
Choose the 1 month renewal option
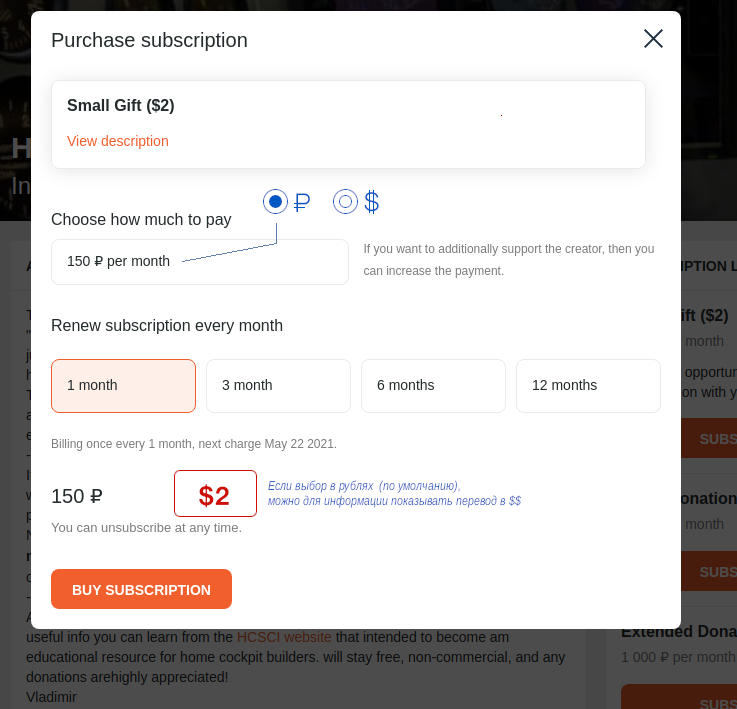click(123, 386)
